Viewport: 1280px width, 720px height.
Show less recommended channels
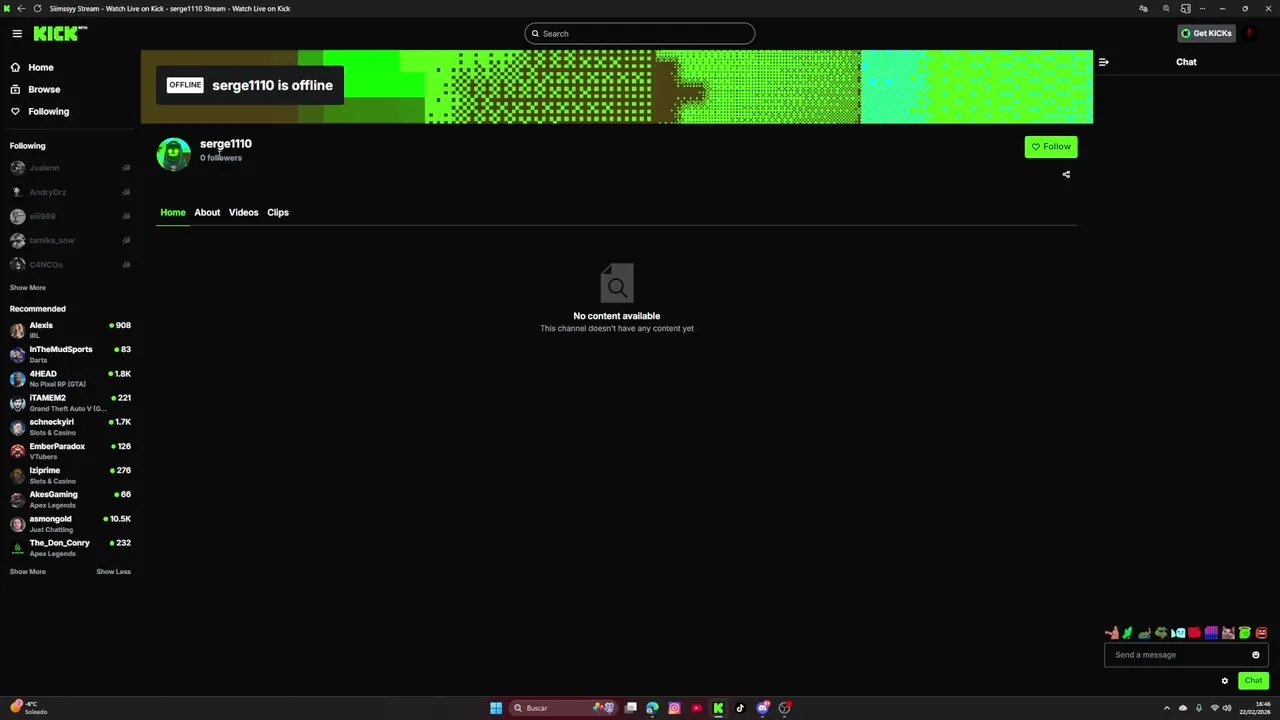[x=113, y=571]
